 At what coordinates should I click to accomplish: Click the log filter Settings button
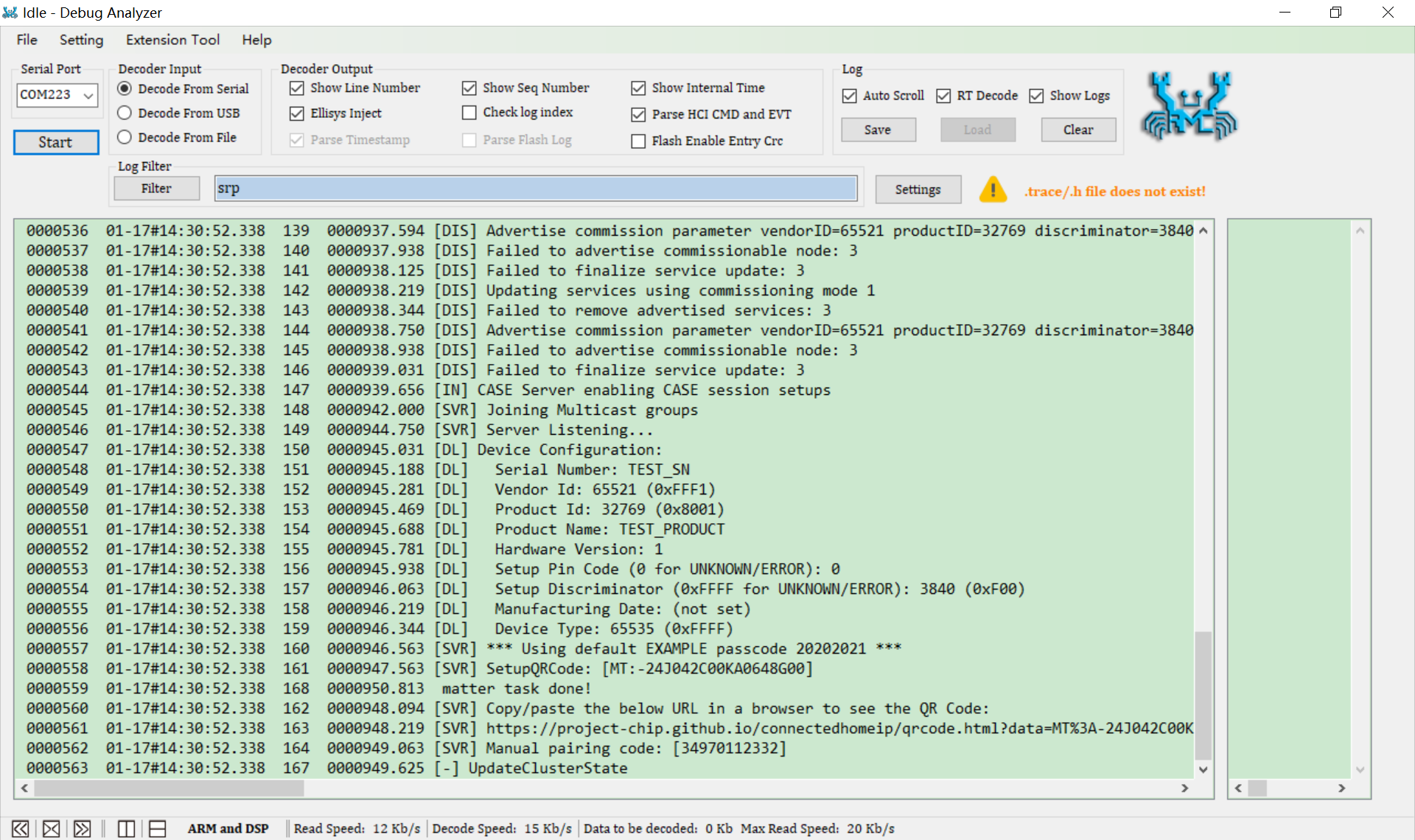[918, 189]
